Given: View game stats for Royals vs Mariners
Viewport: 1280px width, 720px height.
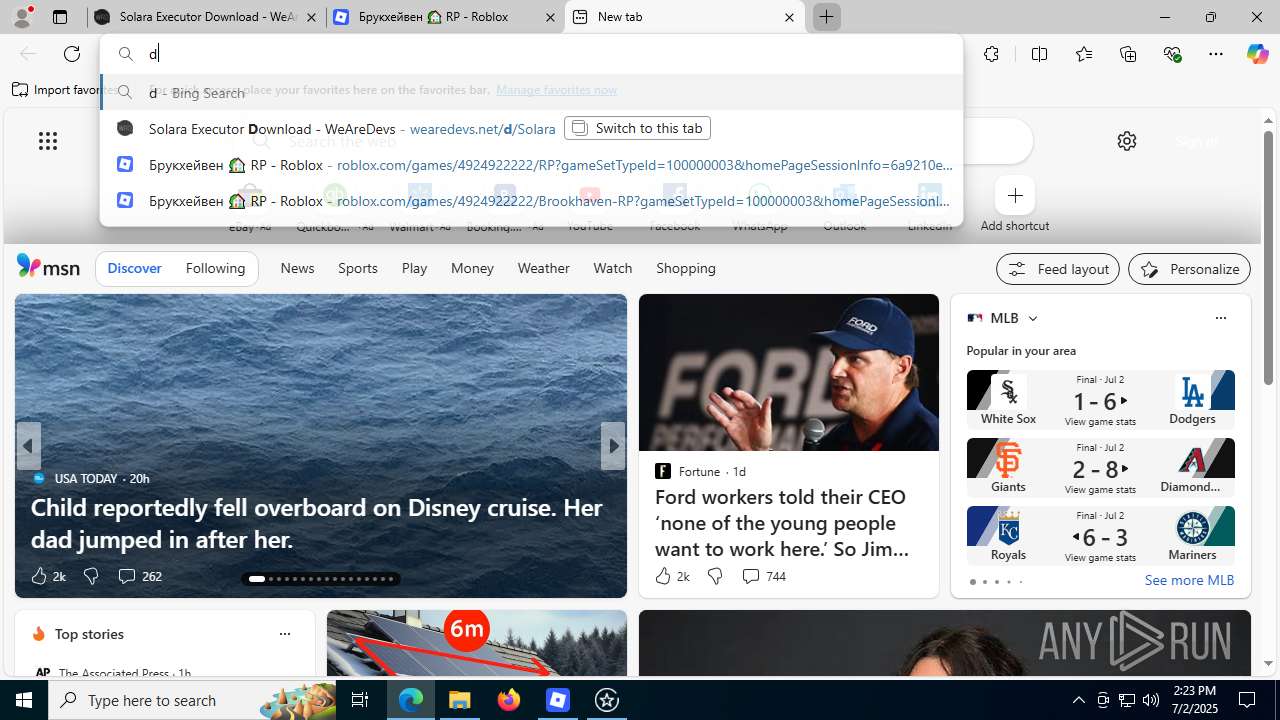Looking at the screenshot, I should click(x=1100, y=558).
